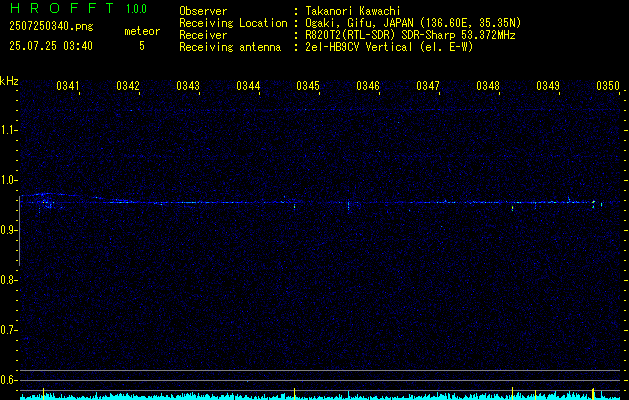Click the 0342 time marker

point(128,85)
